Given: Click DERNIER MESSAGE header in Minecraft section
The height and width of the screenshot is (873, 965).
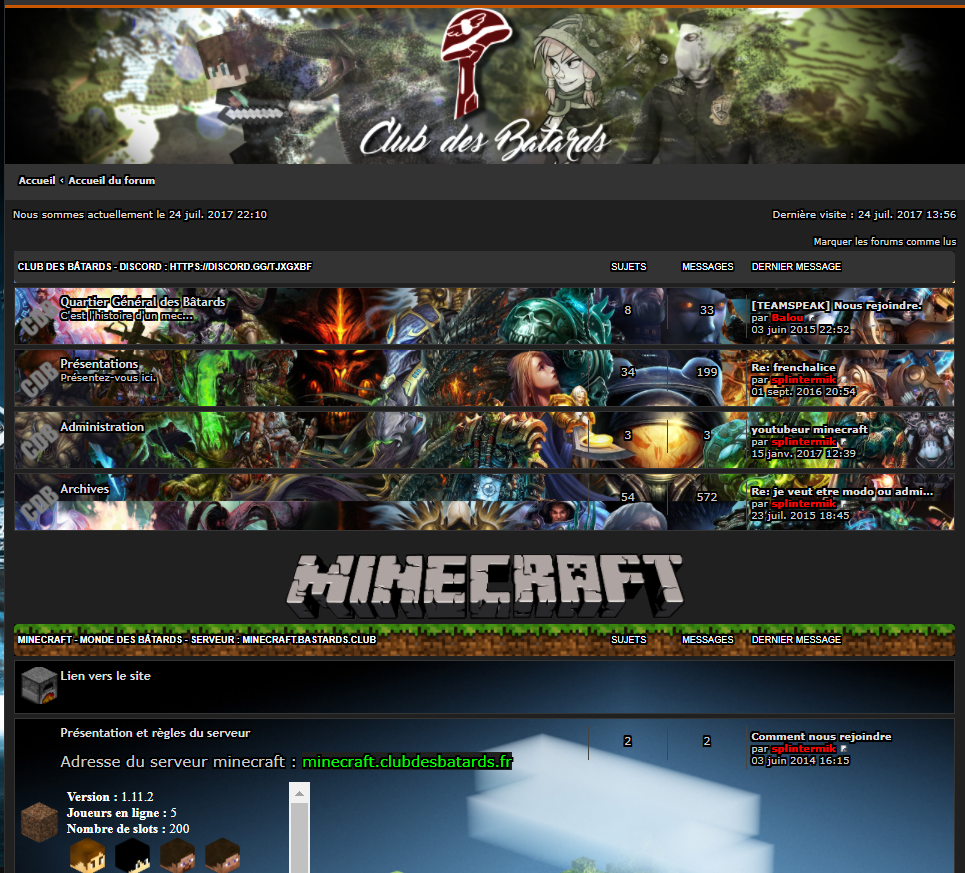Looking at the screenshot, I should click(x=796, y=640).
